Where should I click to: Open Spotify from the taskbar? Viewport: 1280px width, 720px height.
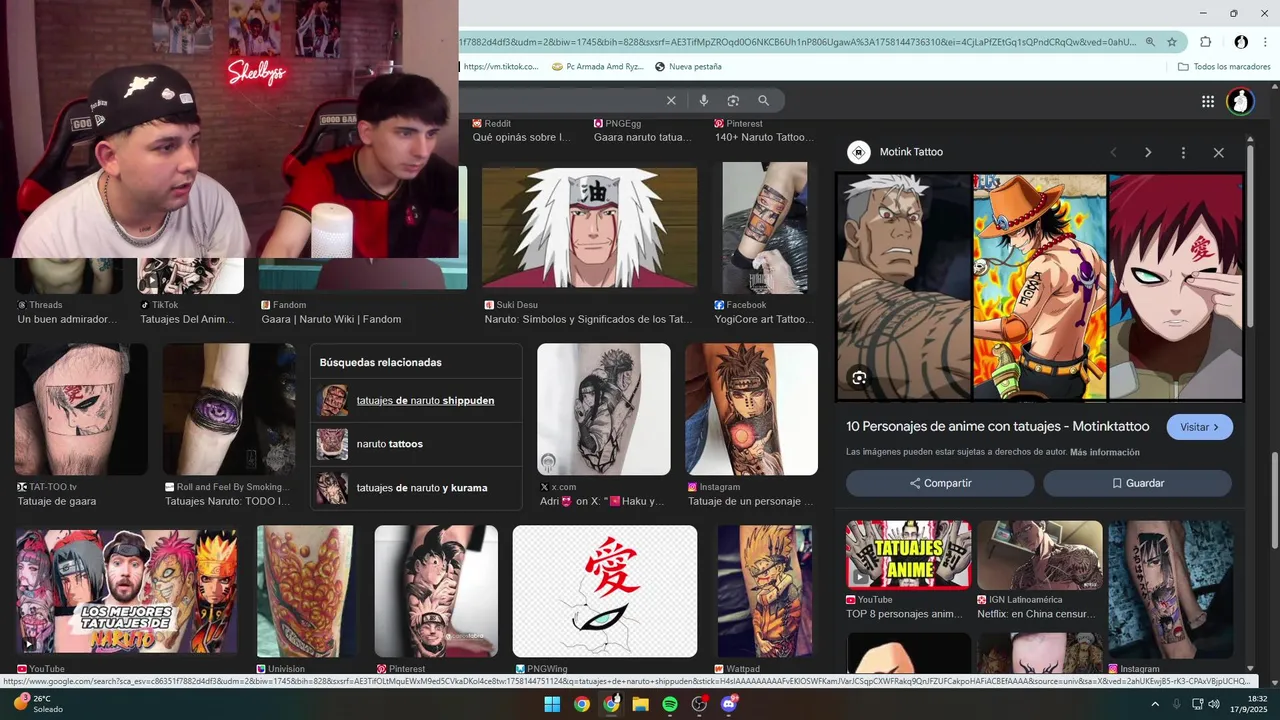[x=670, y=704]
